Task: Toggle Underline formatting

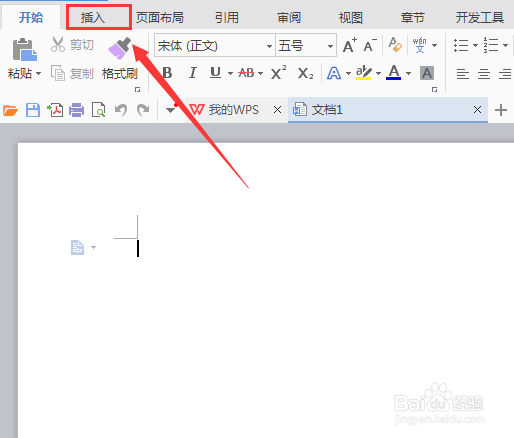Action: (215, 73)
